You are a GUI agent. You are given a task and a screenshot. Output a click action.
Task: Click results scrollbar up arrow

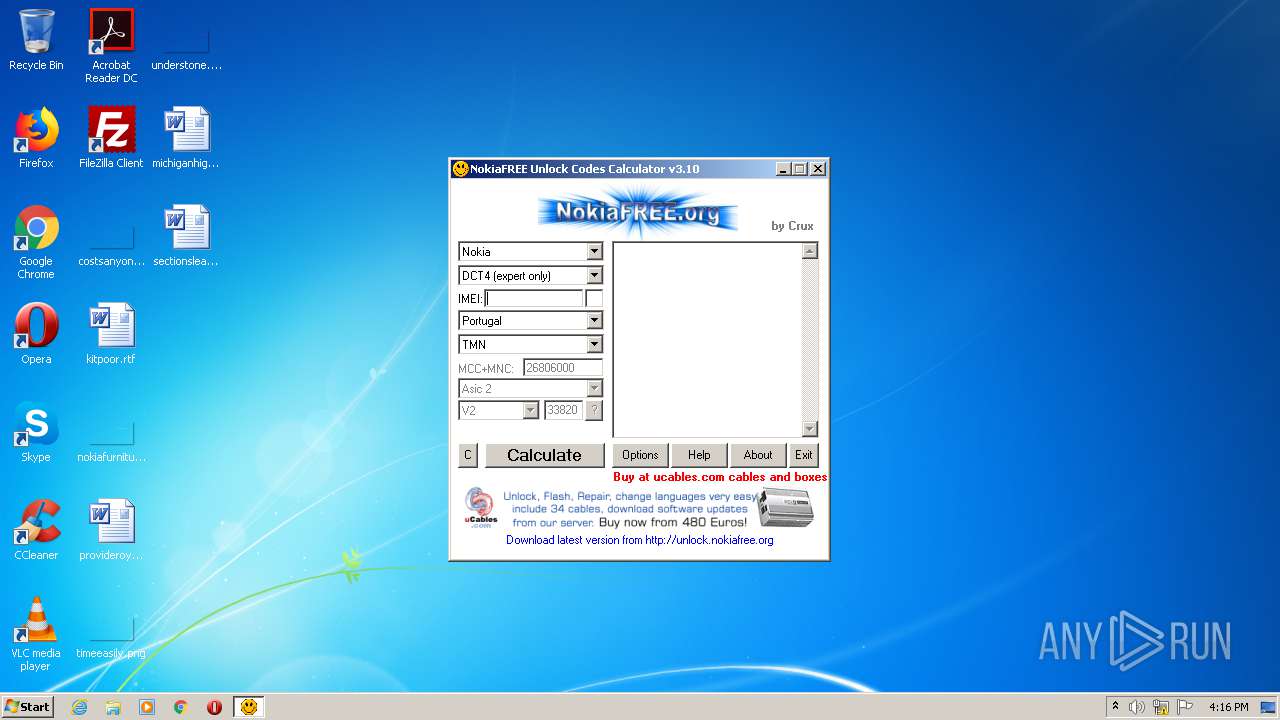810,251
